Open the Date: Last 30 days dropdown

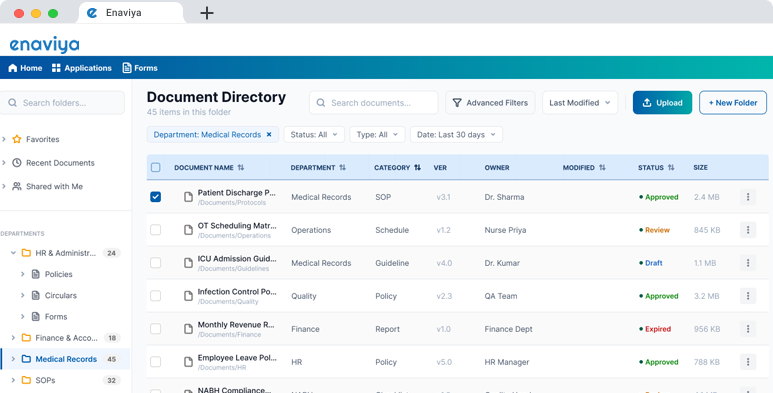click(456, 135)
